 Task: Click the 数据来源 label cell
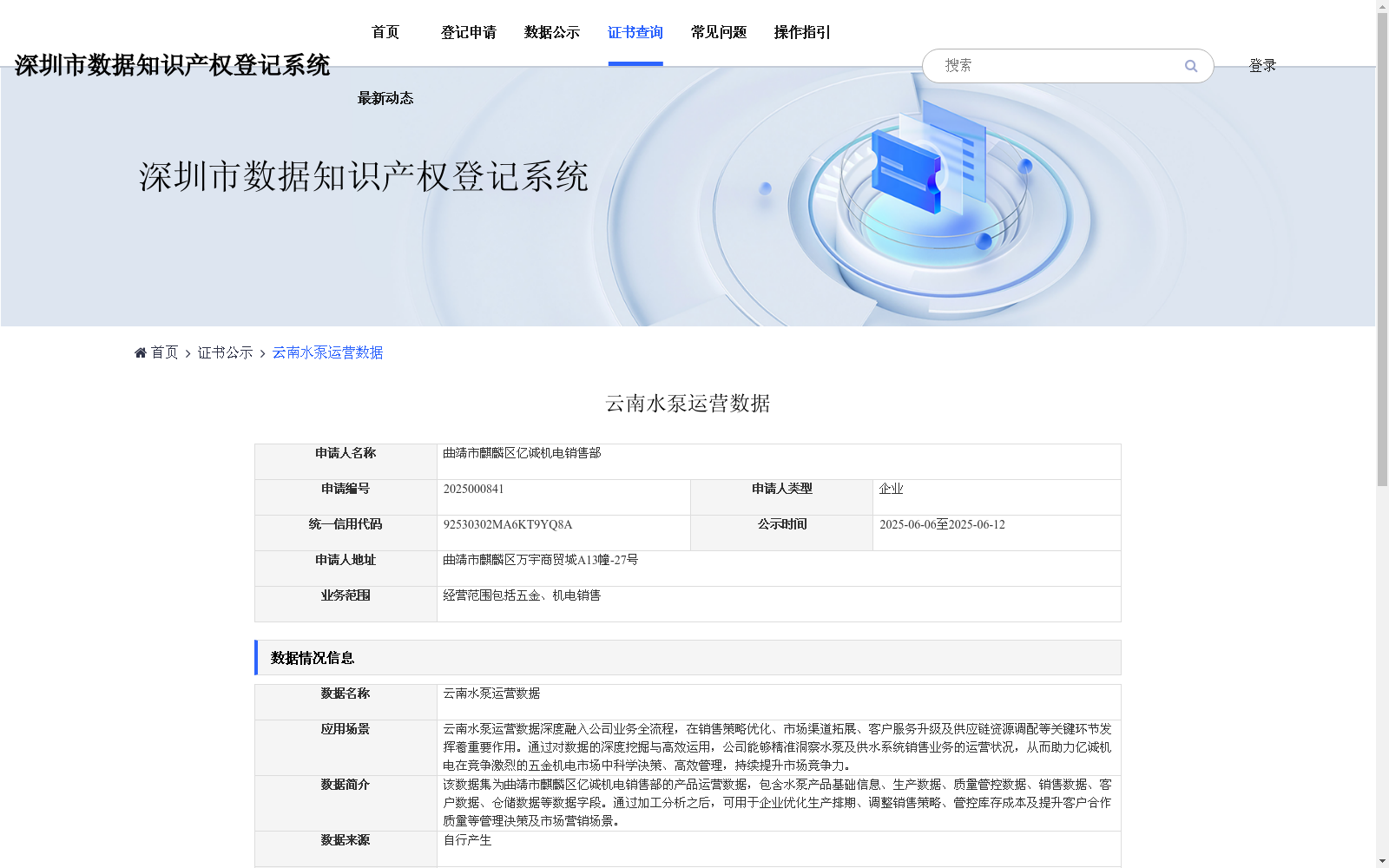coord(346,849)
